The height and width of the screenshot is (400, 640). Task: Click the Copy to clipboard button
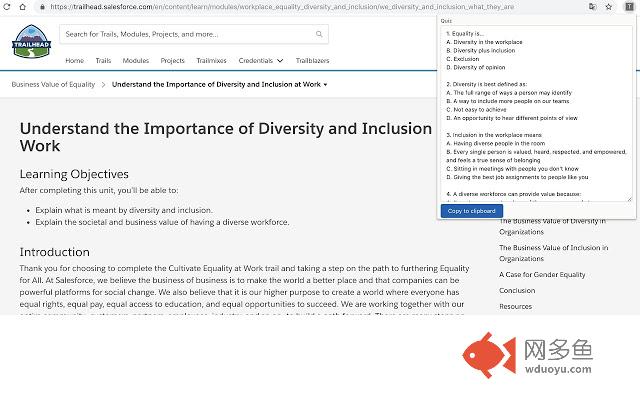coord(472,211)
